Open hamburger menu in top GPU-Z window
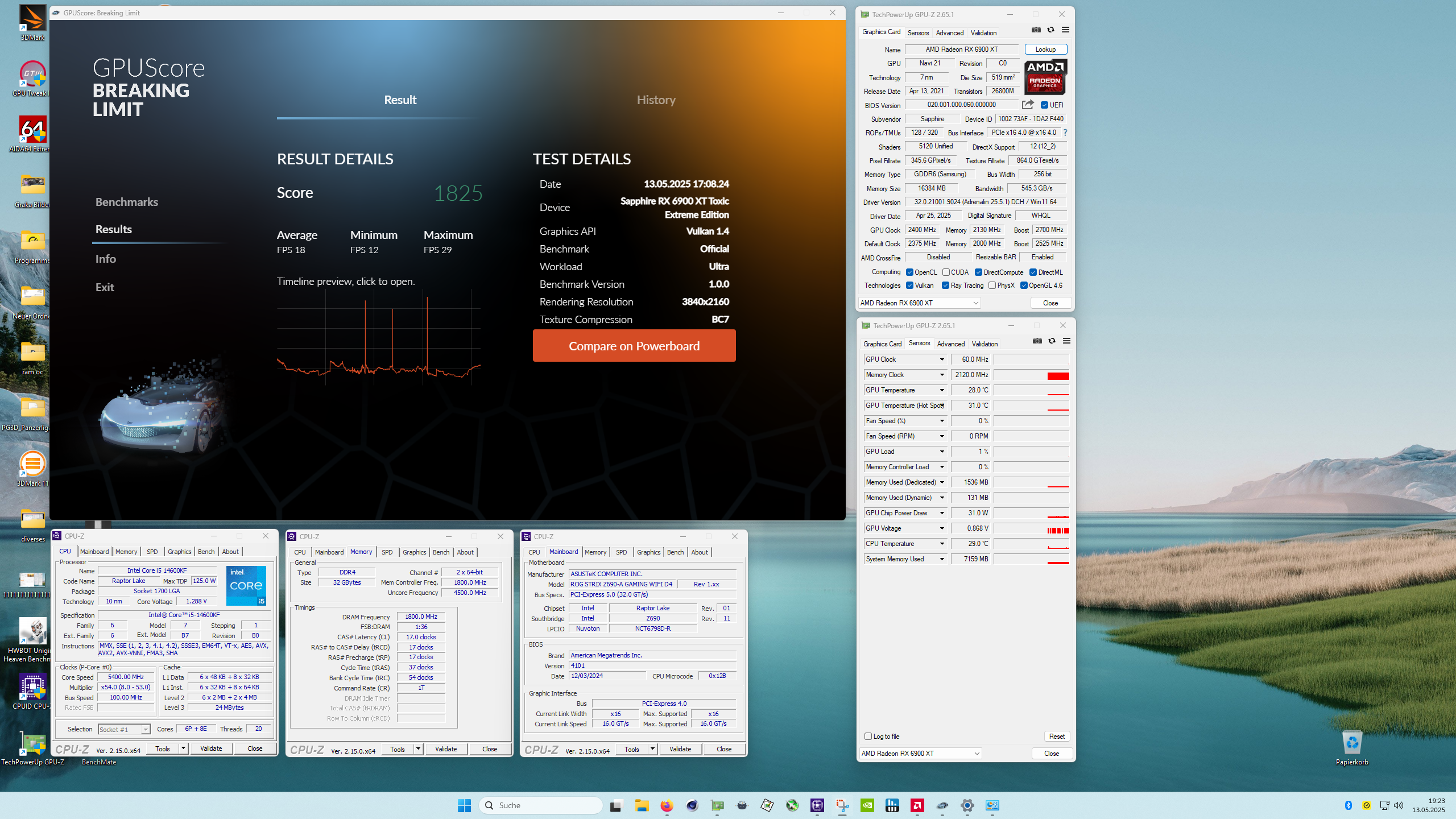Screen dimensions: 1456x819 tap(1066, 30)
